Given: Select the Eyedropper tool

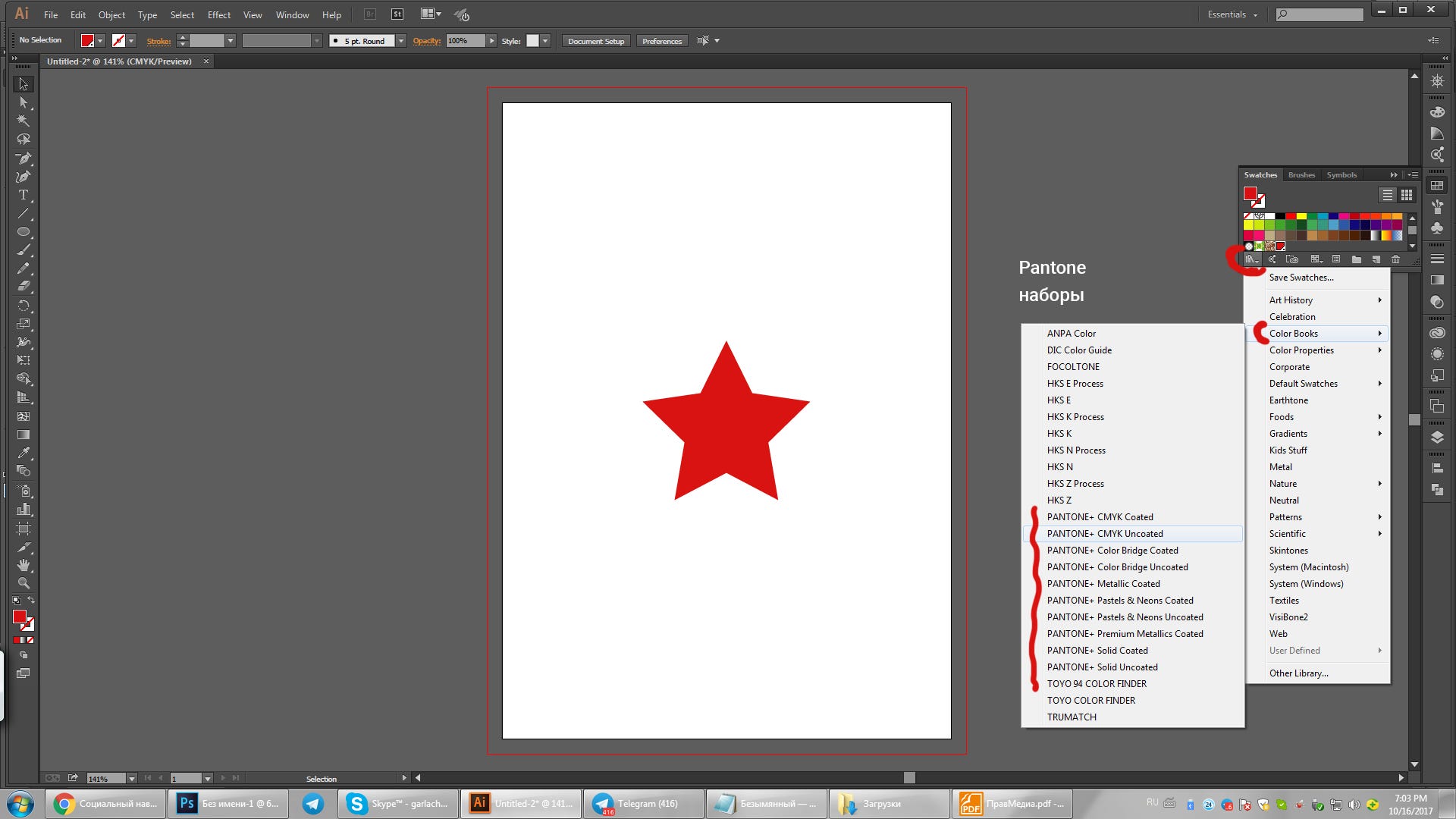Looking at the screenshot, I should point(24,453).
